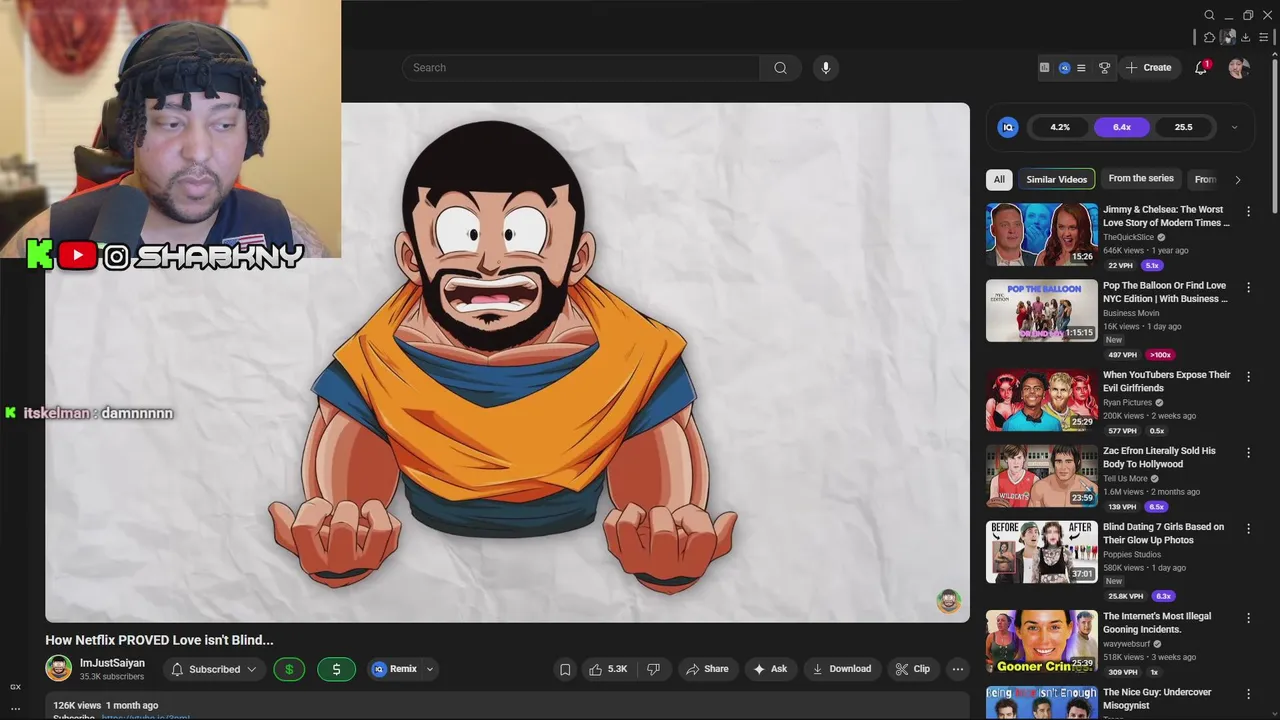Clip the video

(x=912, y=669)
